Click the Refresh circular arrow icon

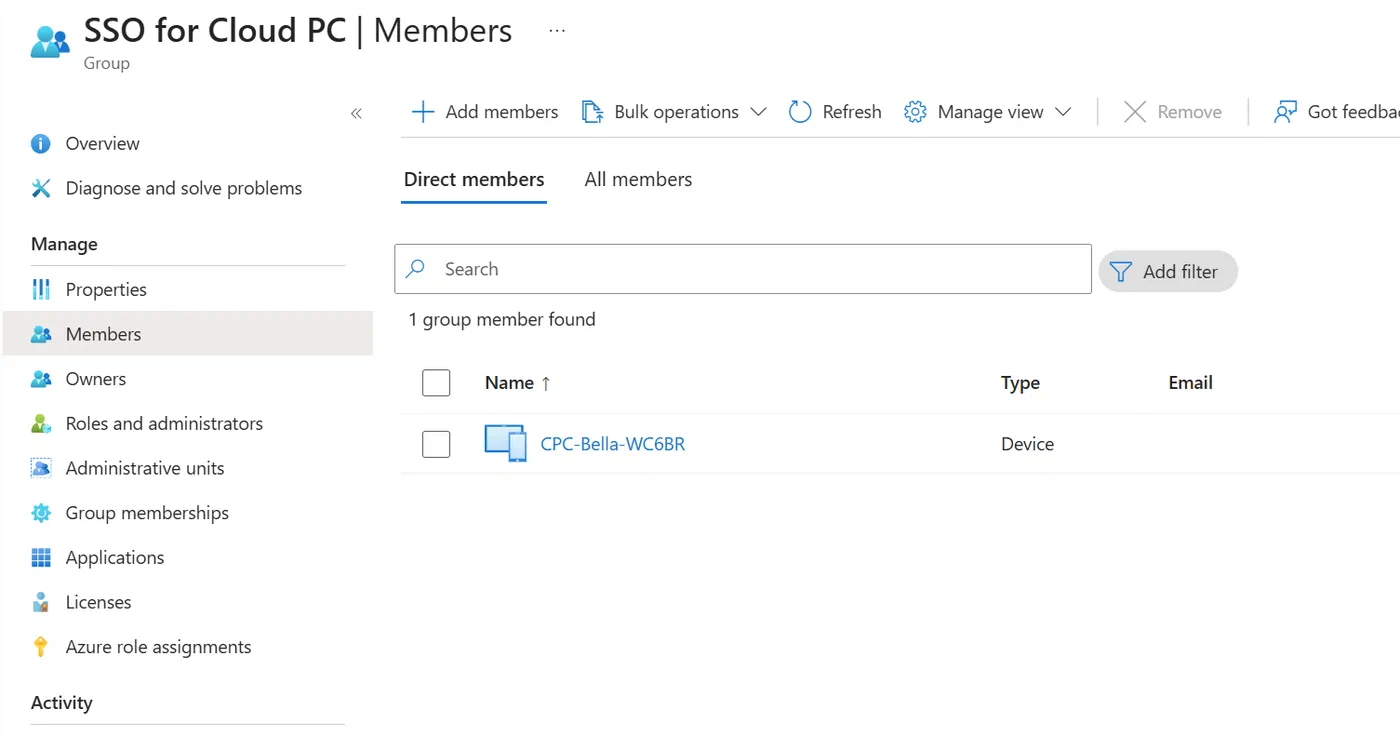pyautogui.click(x=800, y=112)
